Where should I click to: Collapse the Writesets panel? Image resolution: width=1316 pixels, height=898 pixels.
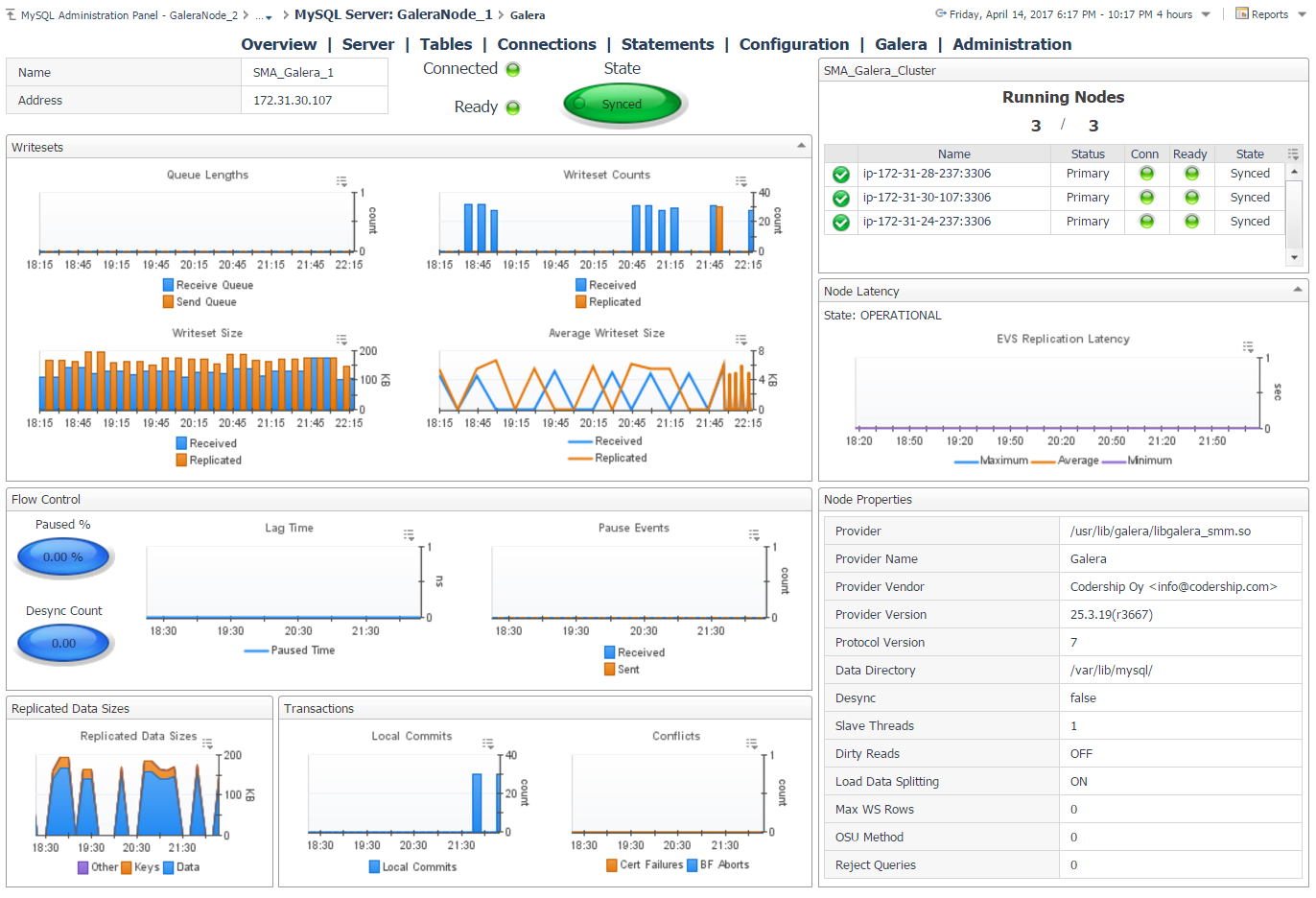pyautogui.click(x=802, y=146)
